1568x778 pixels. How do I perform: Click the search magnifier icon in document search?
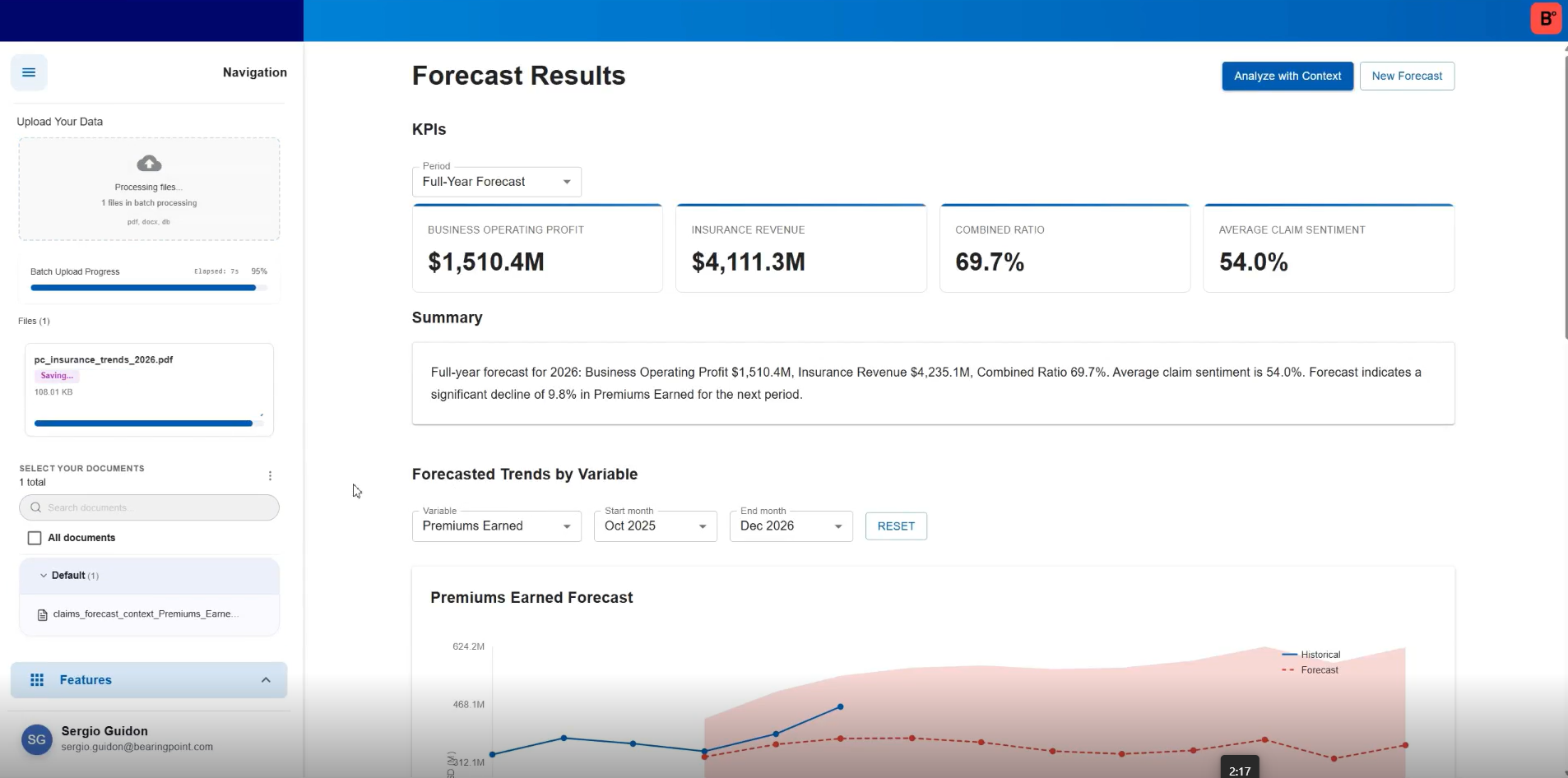[36, 507]
